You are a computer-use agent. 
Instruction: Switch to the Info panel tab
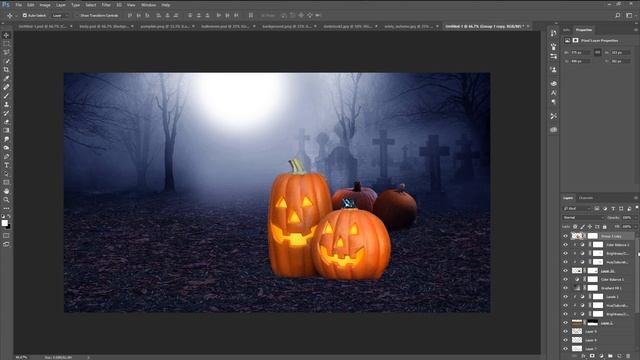(x=567, y=30)
